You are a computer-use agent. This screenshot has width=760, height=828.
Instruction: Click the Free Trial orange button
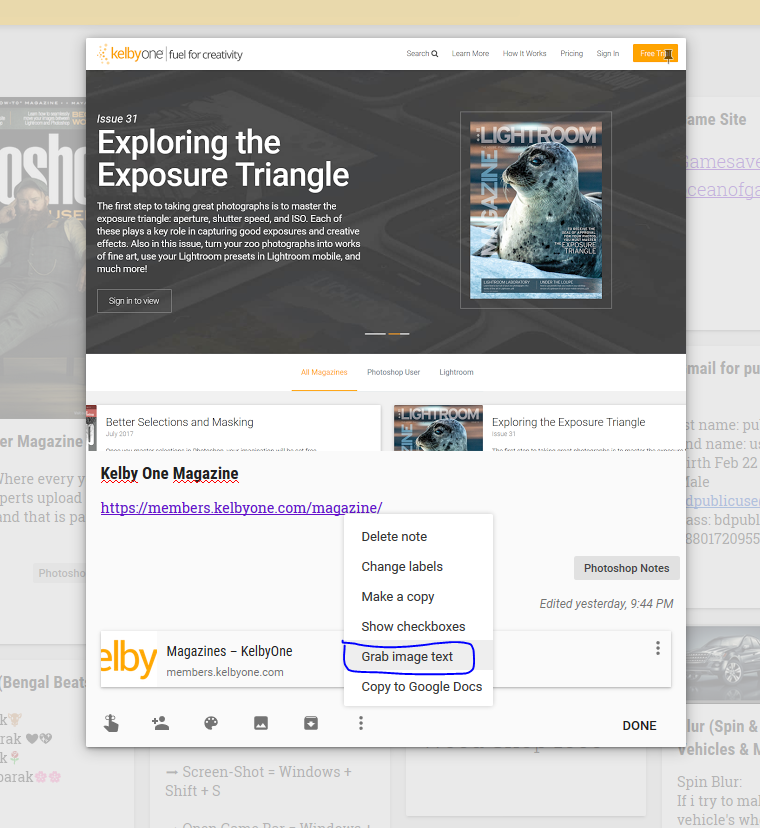coord(655,53)
